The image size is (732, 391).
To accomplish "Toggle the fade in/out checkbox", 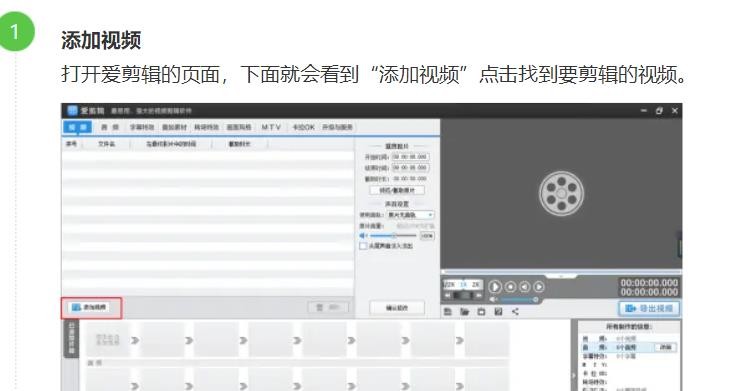I will [x=363, y=245].
